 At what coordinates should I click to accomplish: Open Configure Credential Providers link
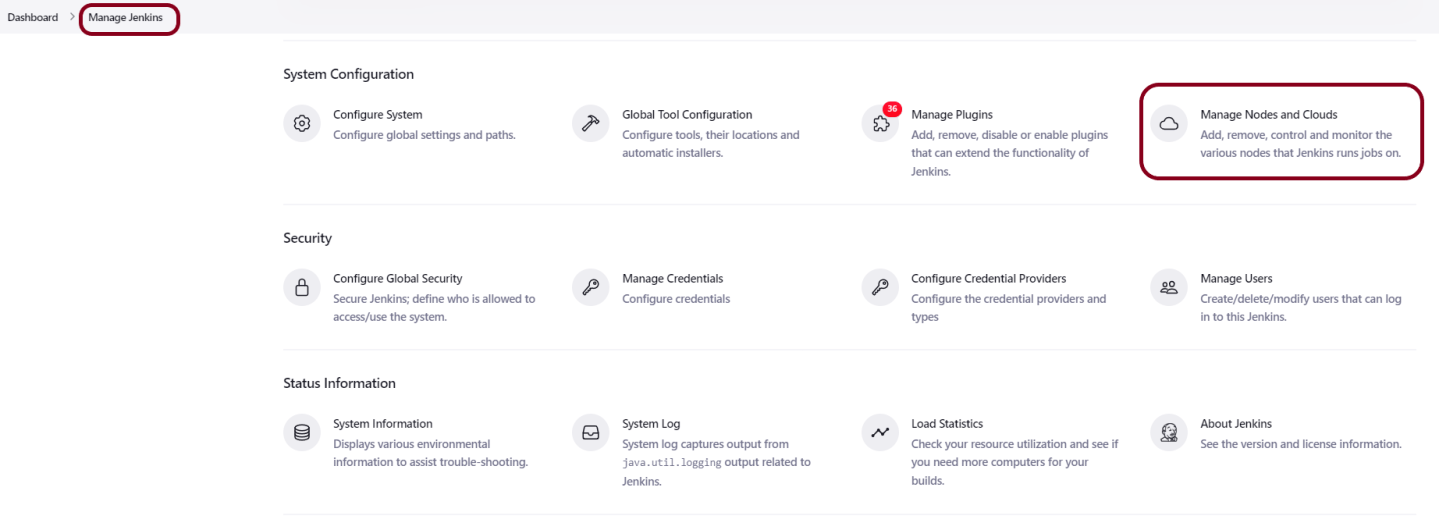989,279
